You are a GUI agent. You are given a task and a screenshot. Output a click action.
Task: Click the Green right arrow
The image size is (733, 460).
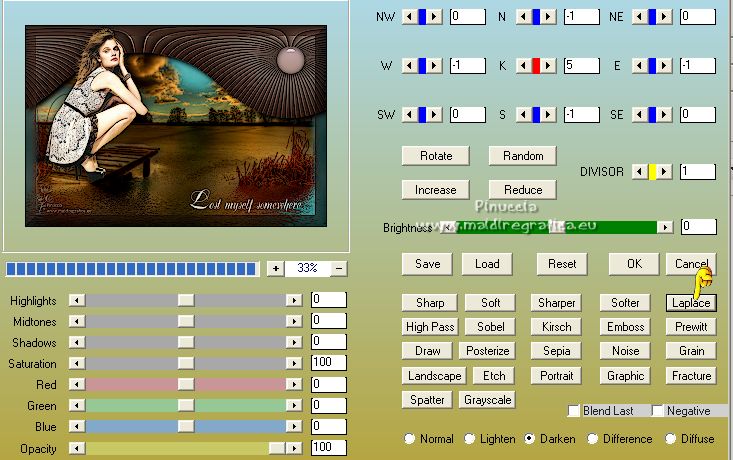(294, 405)
